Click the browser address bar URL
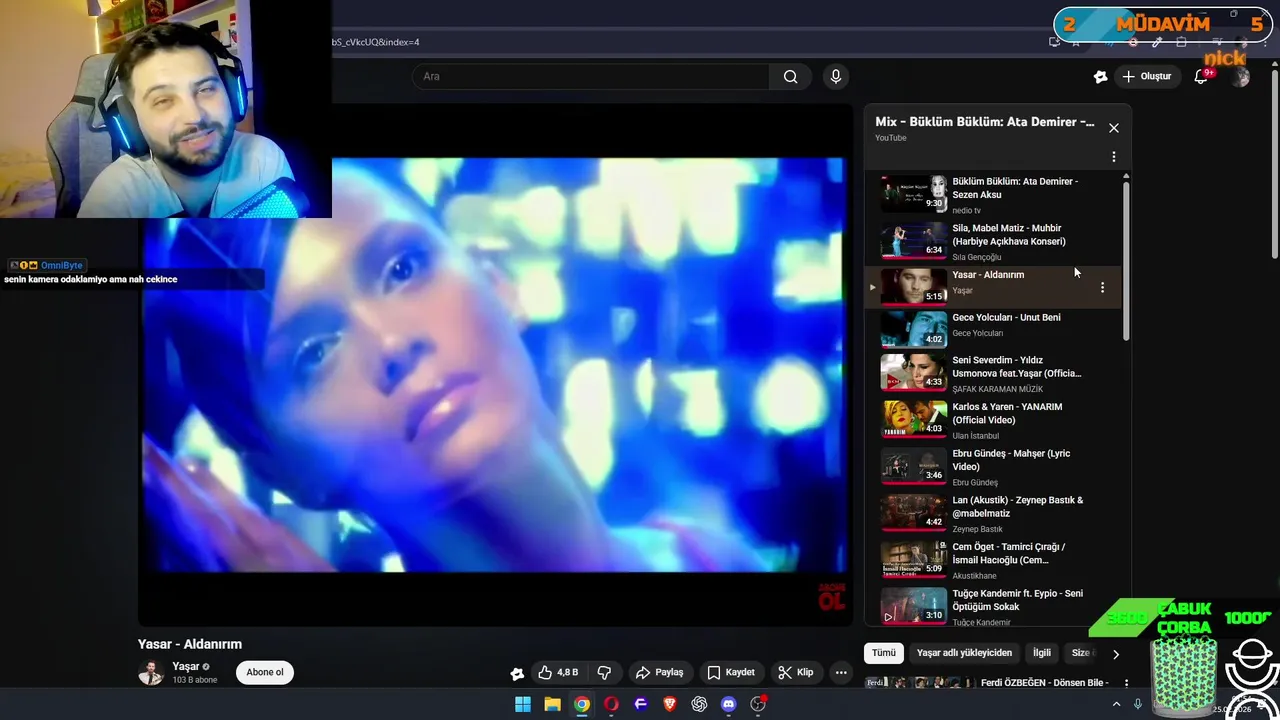 pos(376,42)
